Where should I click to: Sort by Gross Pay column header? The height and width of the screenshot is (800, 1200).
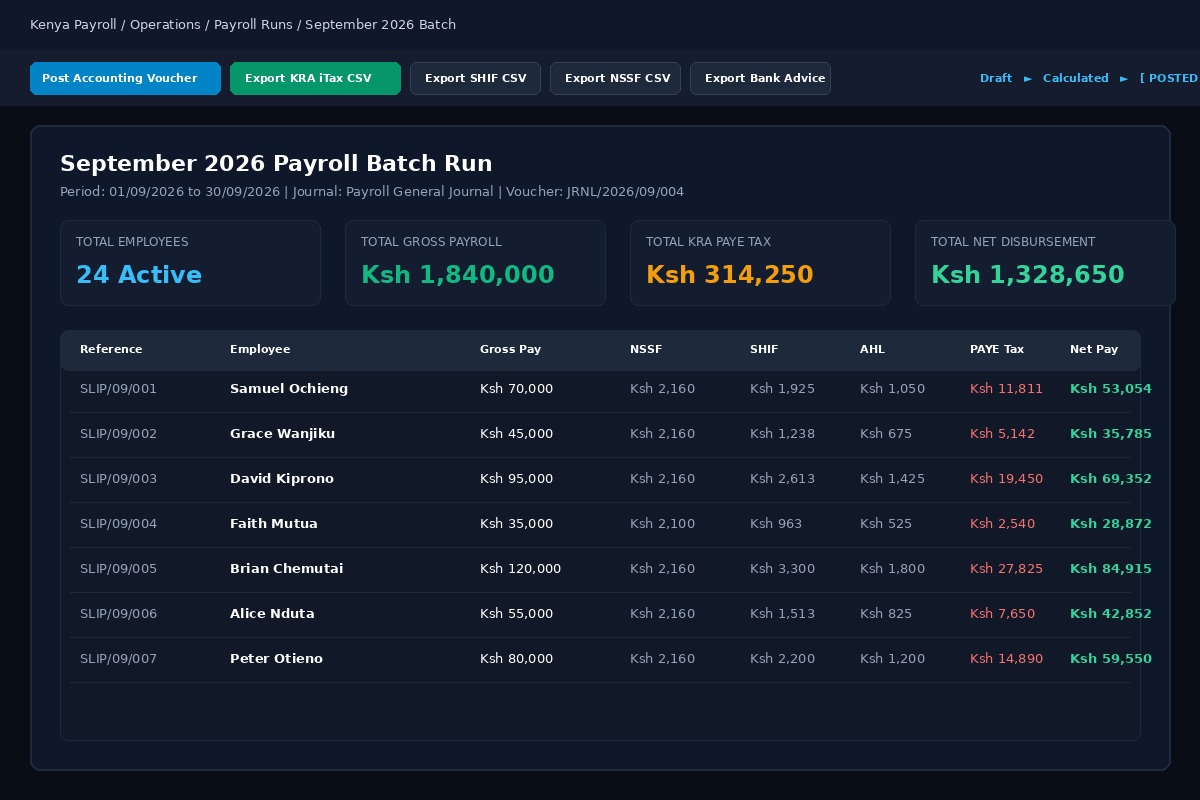click(x=510, y=349)
